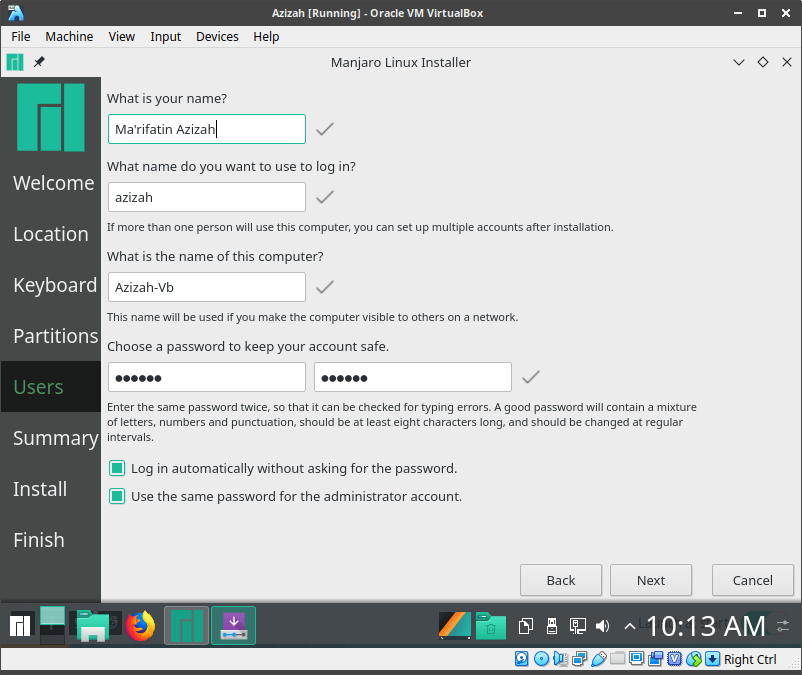Open the file manager in the taskbar
Screen dimensions: 802x675
pyautogui.click(x=92, y=626)
